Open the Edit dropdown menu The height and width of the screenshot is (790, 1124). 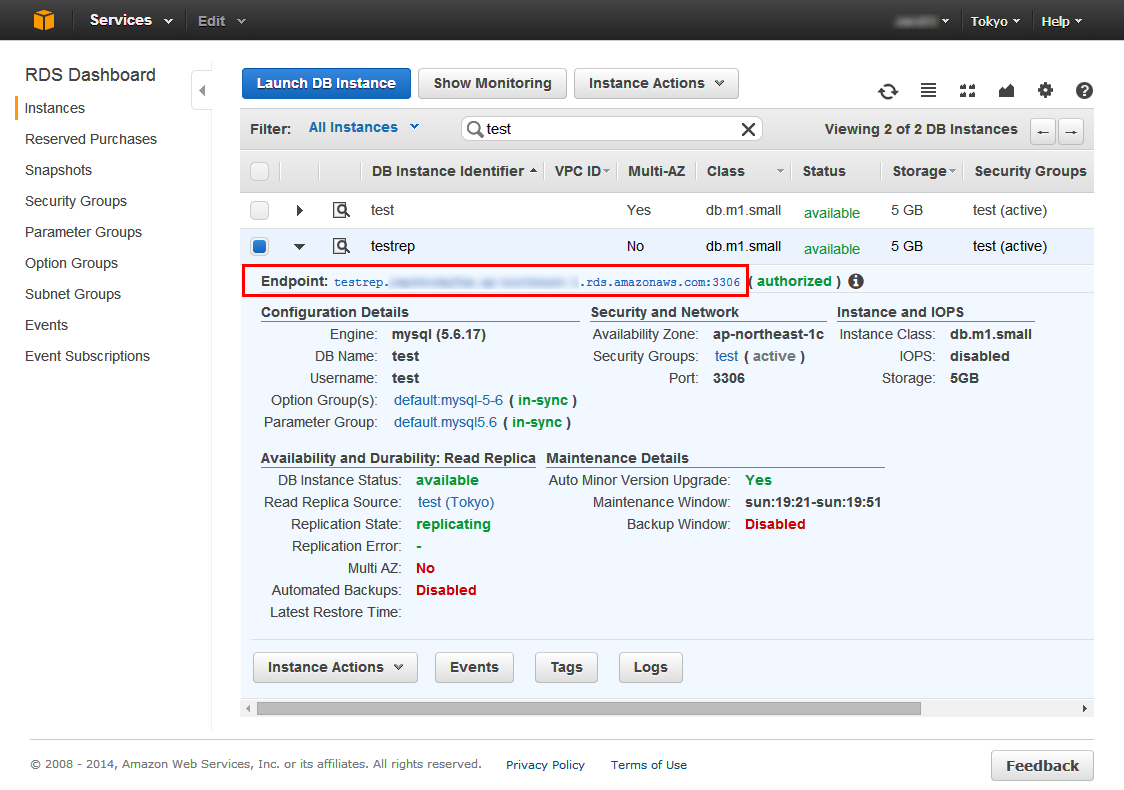pyautogui.click(x=222, y=21)
